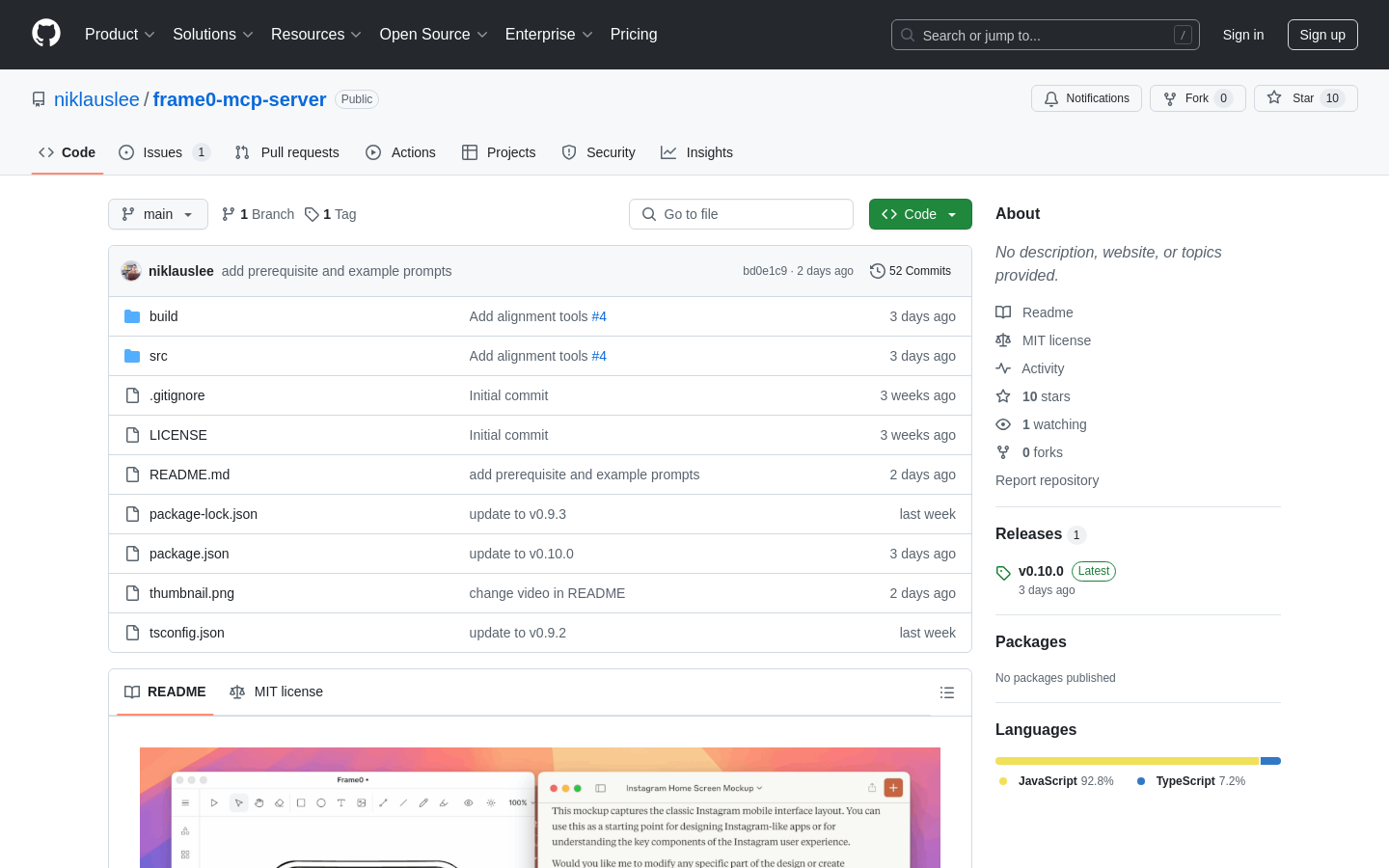
Task: Open the green Code dropdown button
Action: [x=920, y=214]
